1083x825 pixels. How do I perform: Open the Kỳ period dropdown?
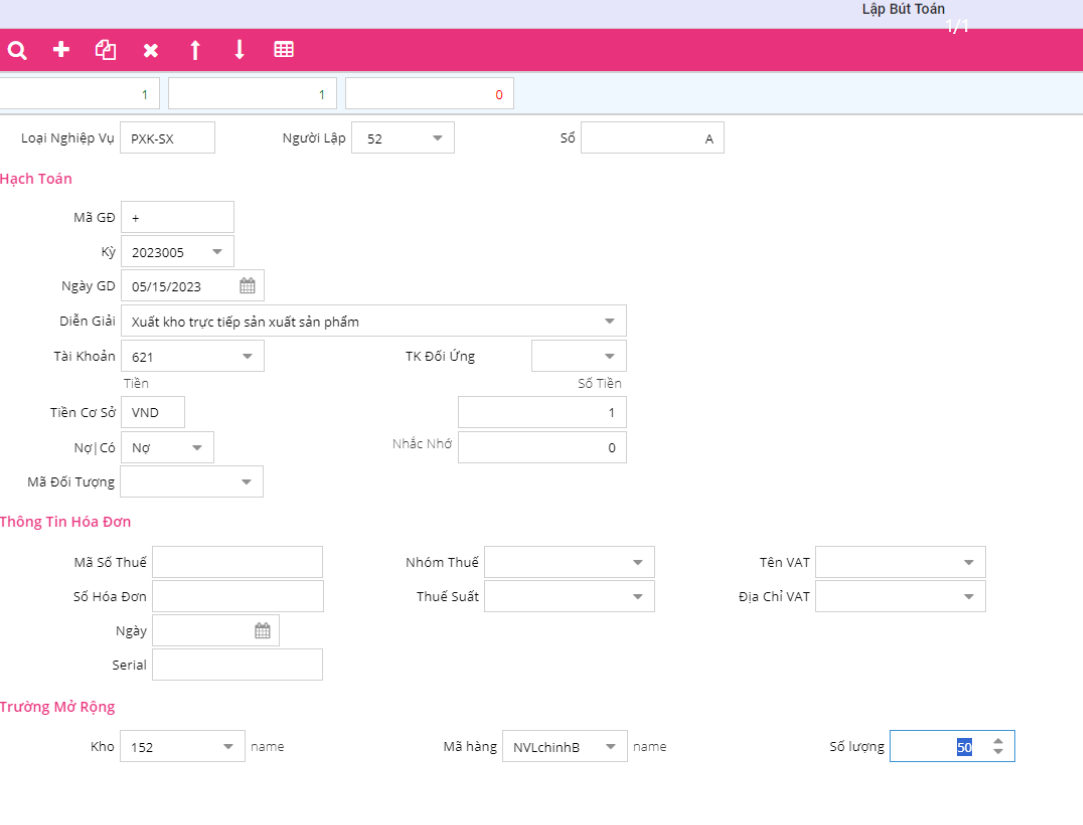tap(217, 252)
